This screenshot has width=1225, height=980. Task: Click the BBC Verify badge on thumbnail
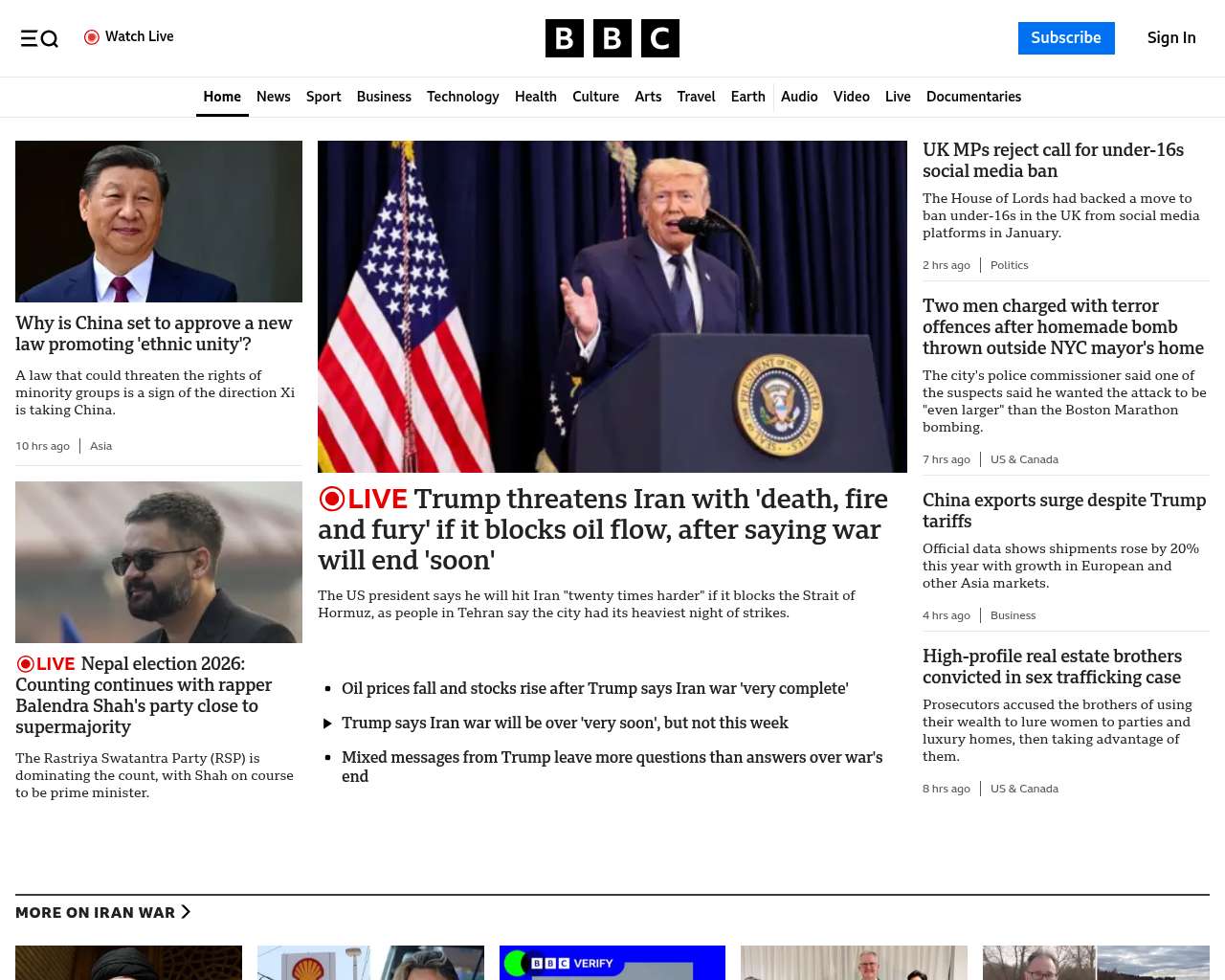tap(571, 963)
